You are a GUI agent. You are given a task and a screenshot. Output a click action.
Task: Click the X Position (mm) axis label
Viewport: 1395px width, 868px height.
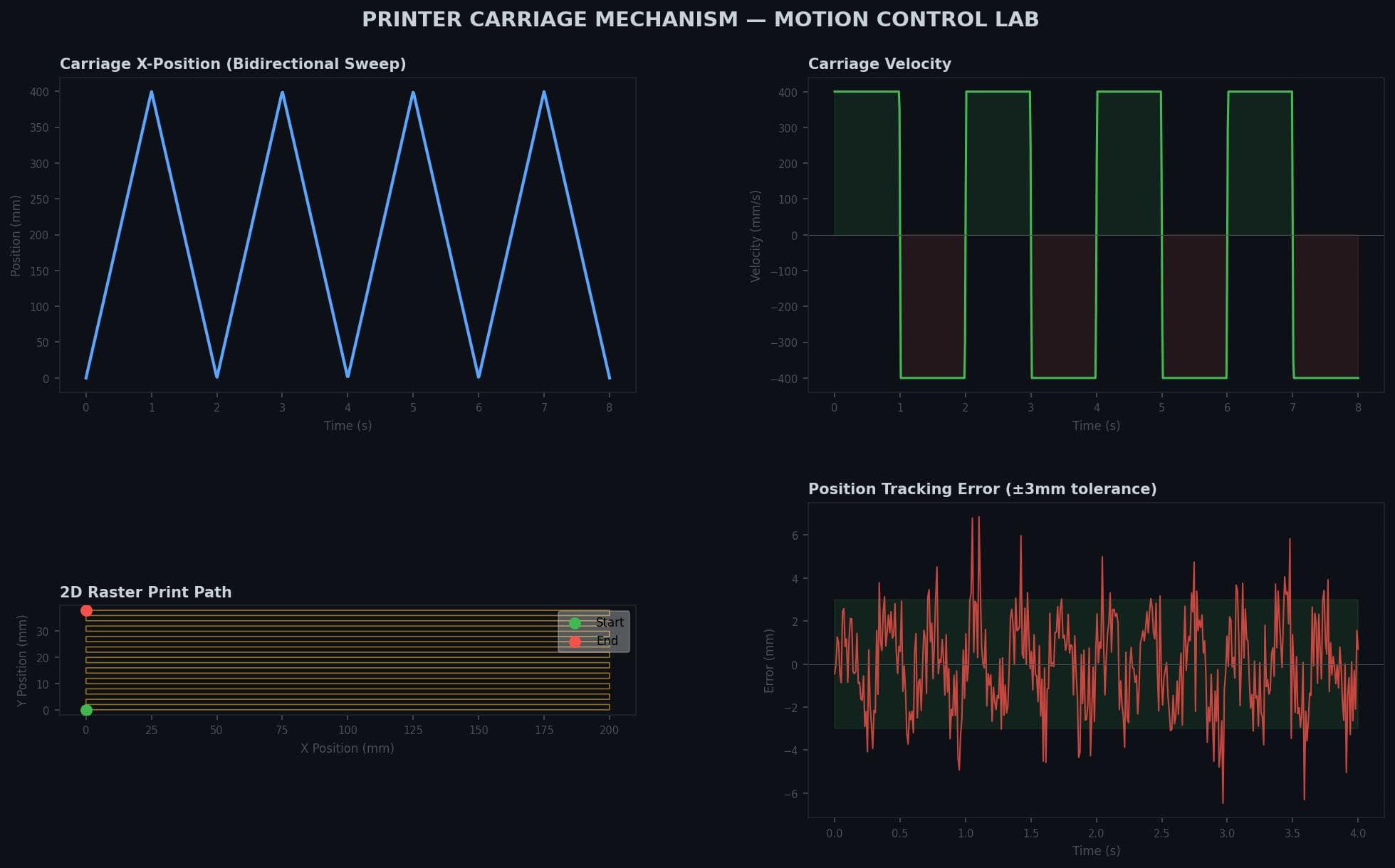pos(347,748)
